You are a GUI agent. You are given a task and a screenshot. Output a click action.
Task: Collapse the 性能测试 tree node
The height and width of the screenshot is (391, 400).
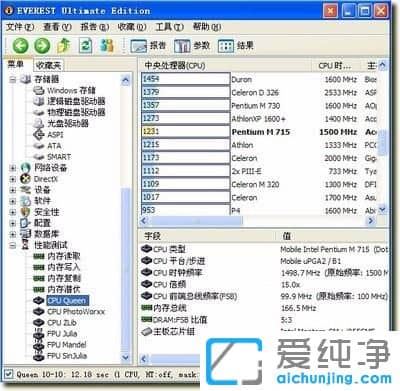(13, 245)
